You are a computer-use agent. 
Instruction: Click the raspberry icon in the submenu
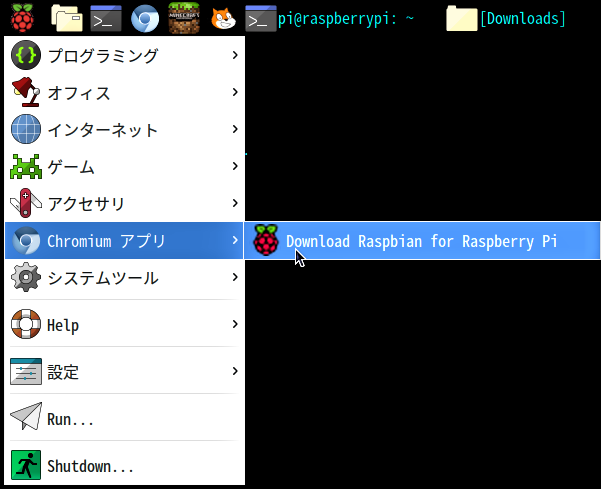click(266, 240)
